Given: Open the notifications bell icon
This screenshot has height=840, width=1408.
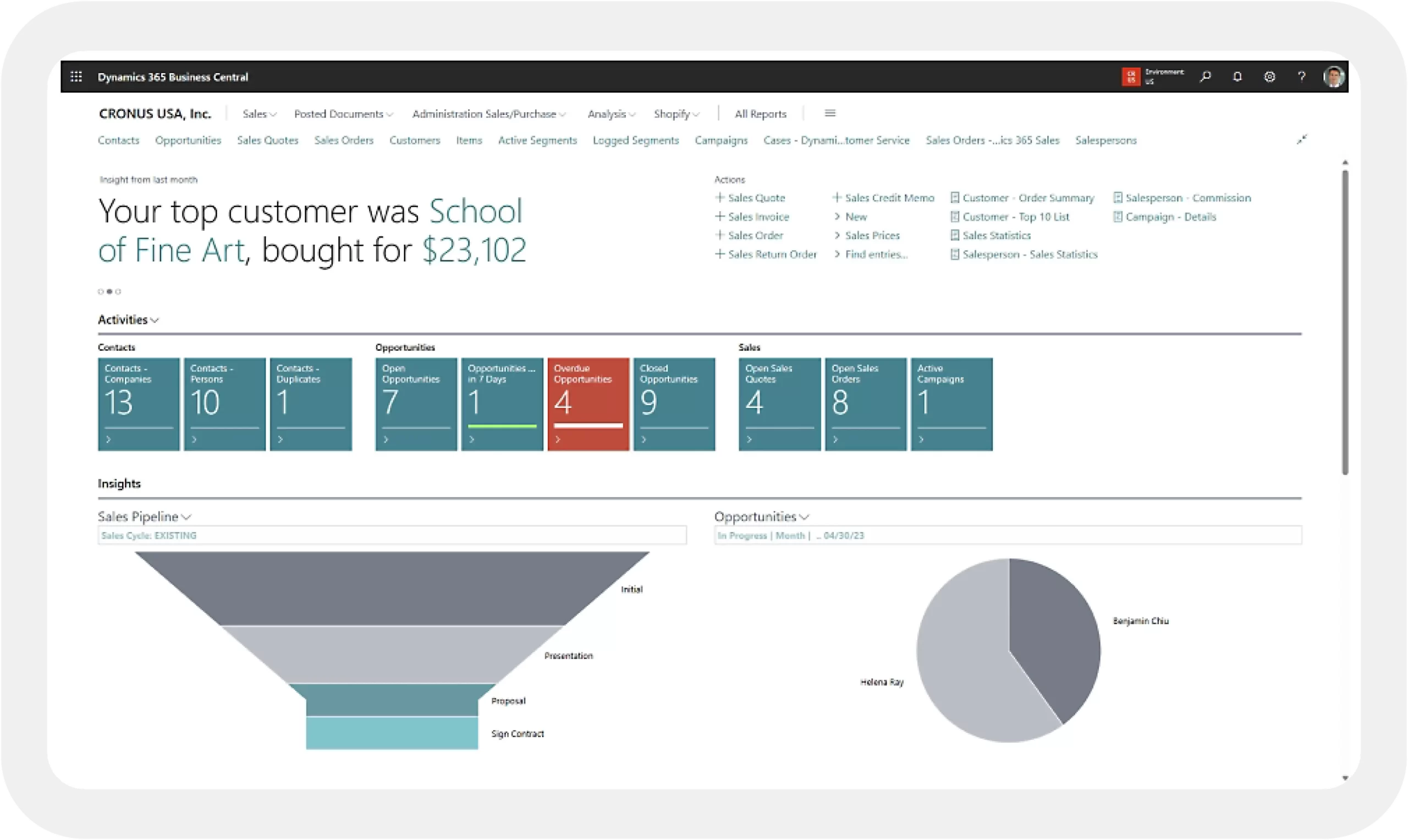Looking at the screenshot, I should click(x=1237, y=76).
